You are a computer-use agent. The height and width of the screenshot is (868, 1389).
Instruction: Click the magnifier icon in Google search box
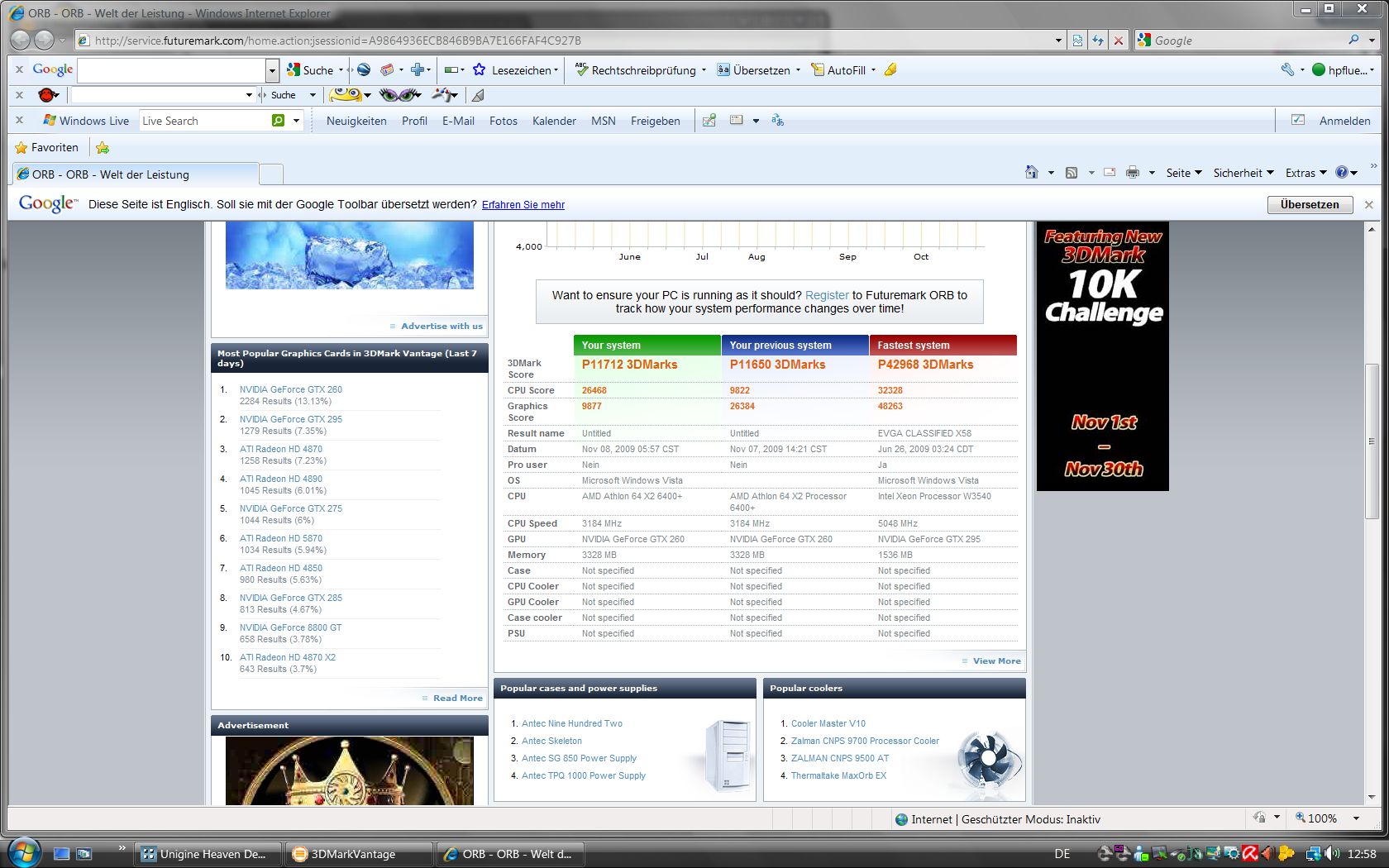click(1353, 40)
